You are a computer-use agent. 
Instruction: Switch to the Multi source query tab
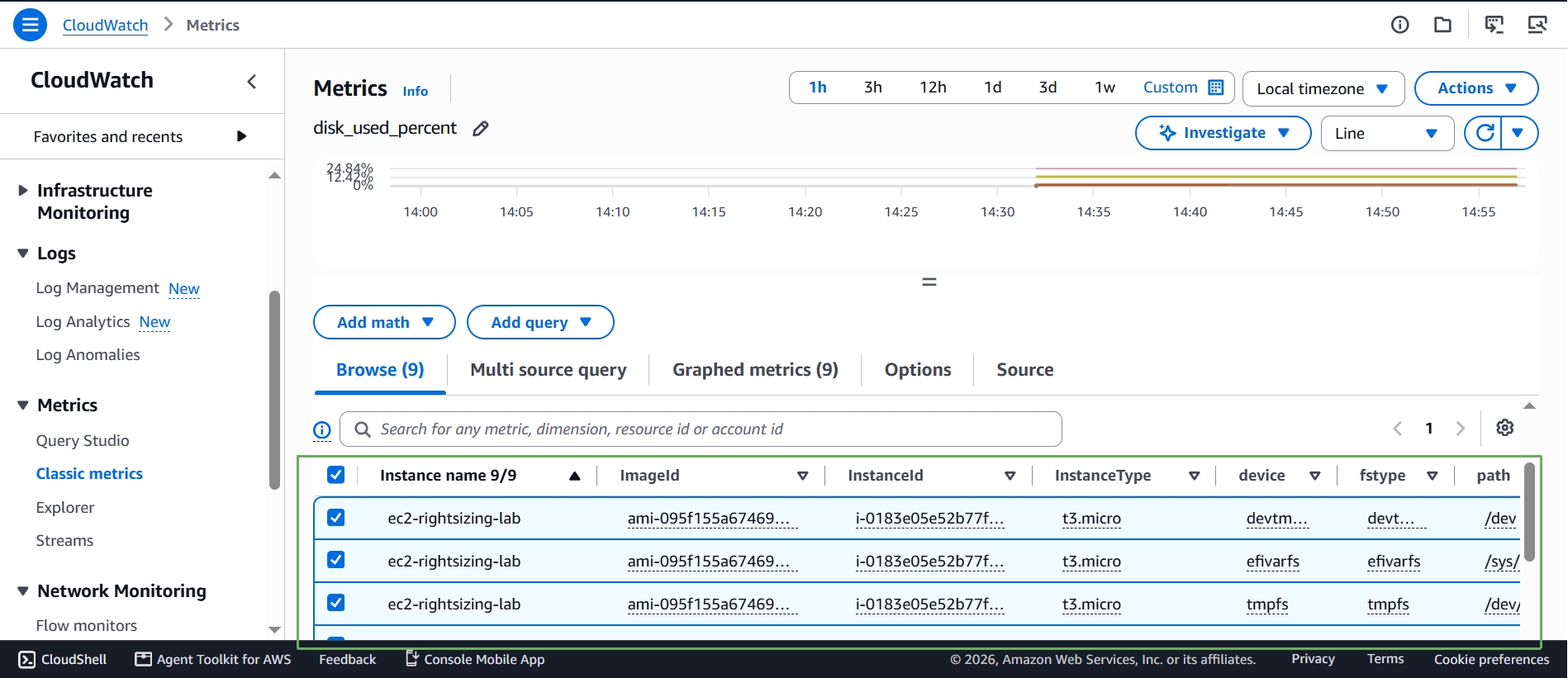[x=549, y=370]
